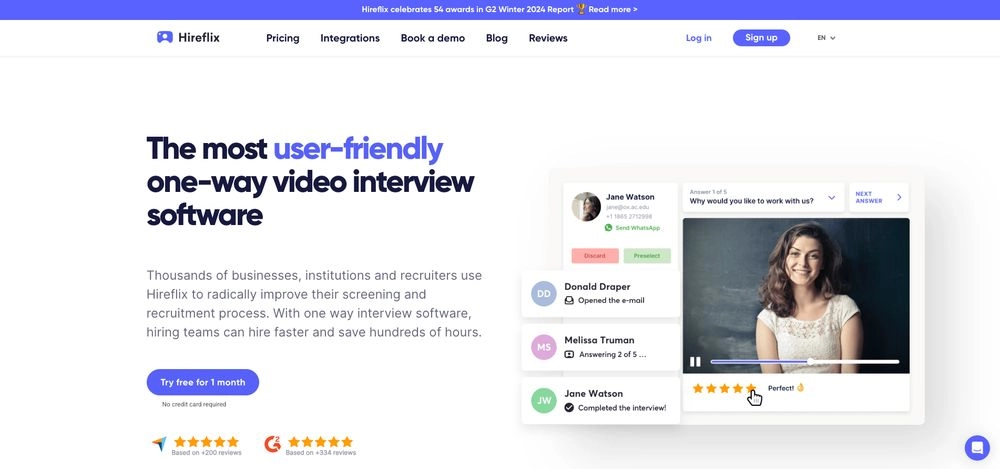
Task: Go to Book a demo
Action: coord(432,38)
